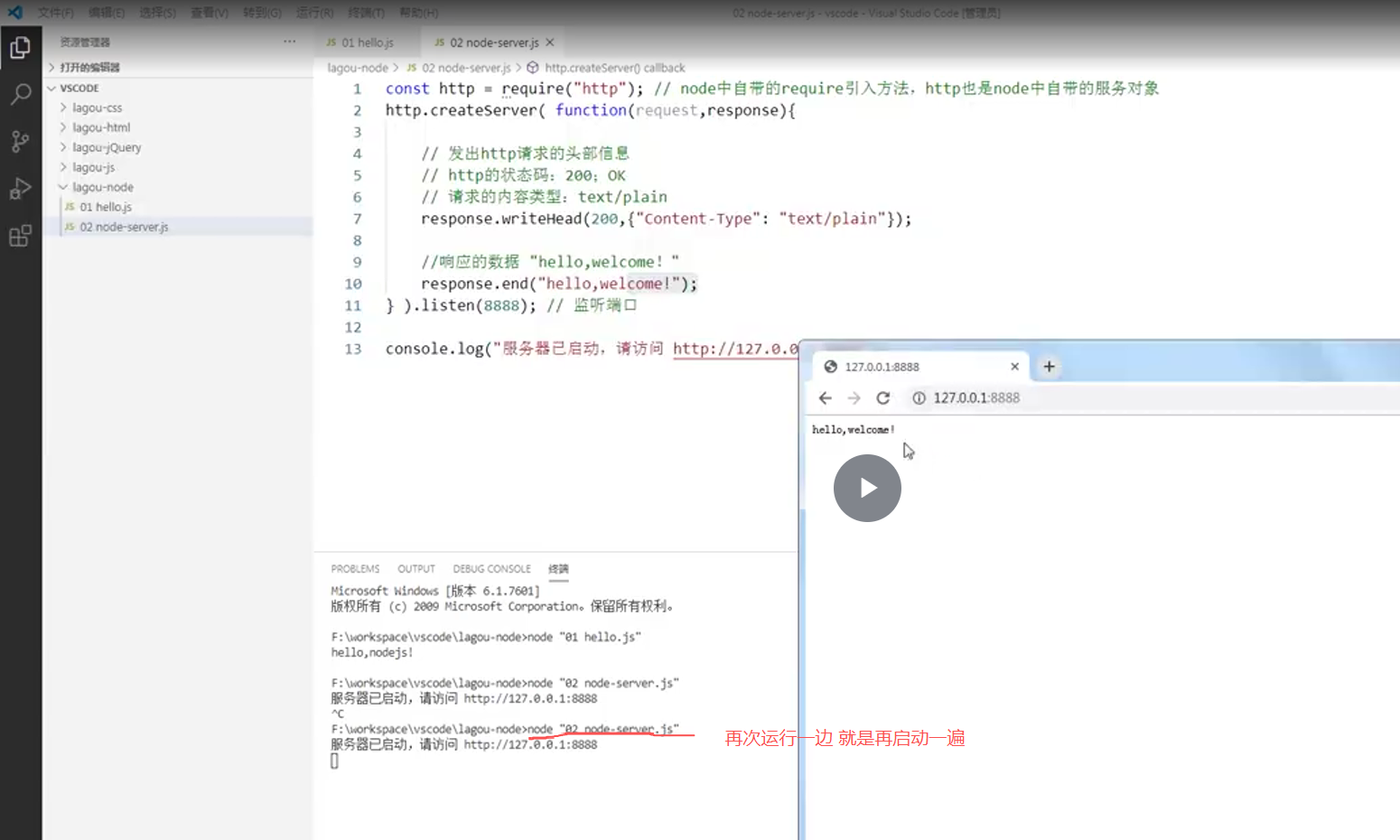The width and height of the screenshot is (1400, 840).
Task: Click the browser forward arrow
Action: coord(854,398)
